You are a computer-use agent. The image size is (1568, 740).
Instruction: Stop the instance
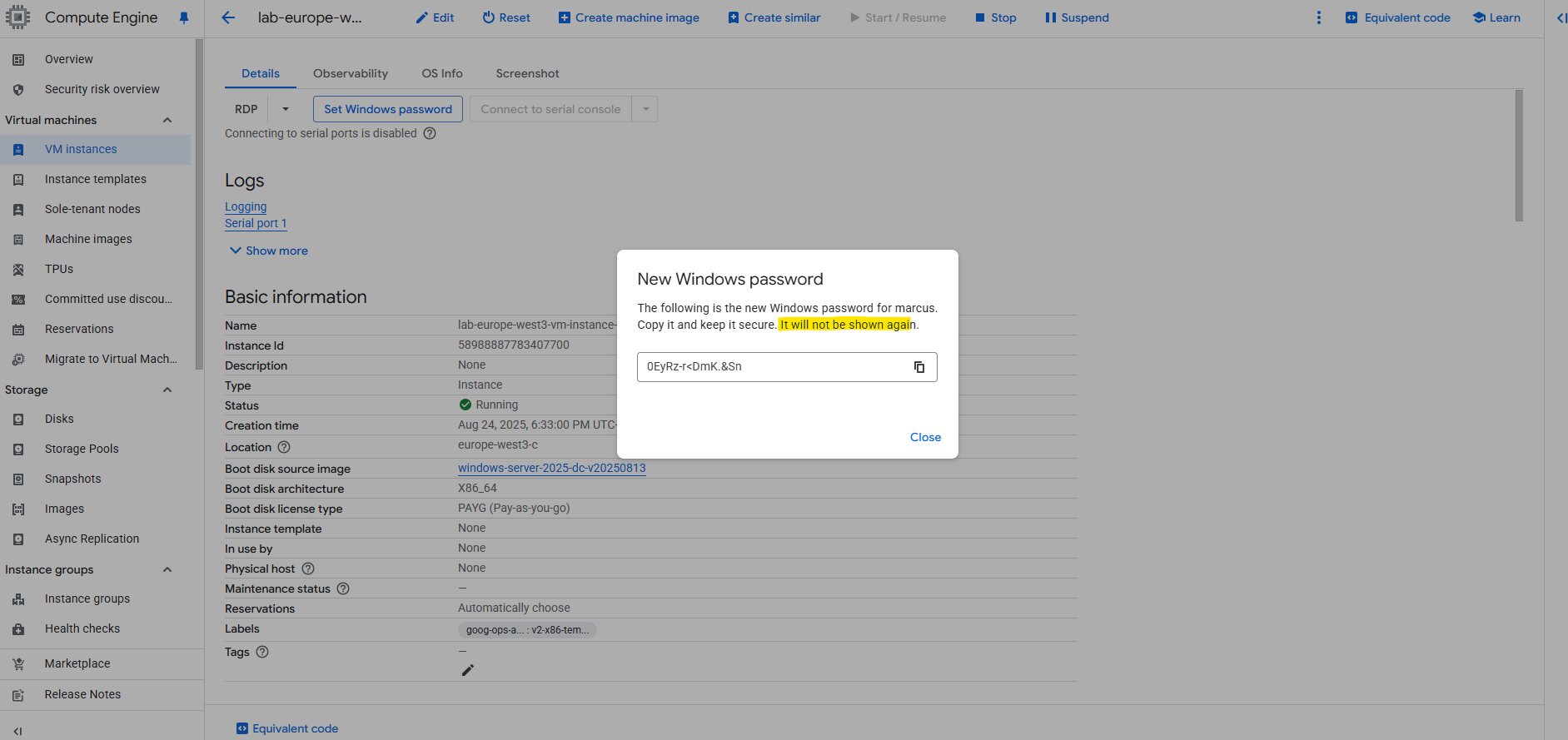click(x=995, y=17)
